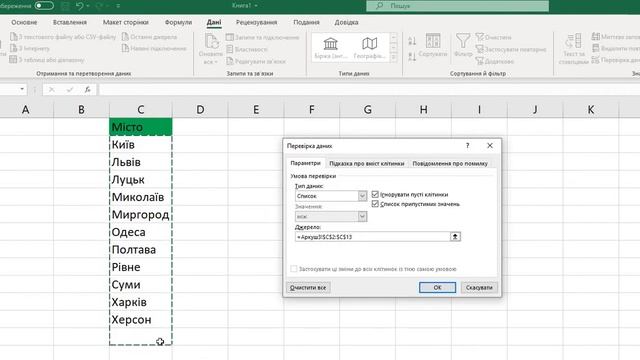The width and height of the screenshot is (640, 360).
Task: Select the Дані ribbon tab
Action: point(214,22)
